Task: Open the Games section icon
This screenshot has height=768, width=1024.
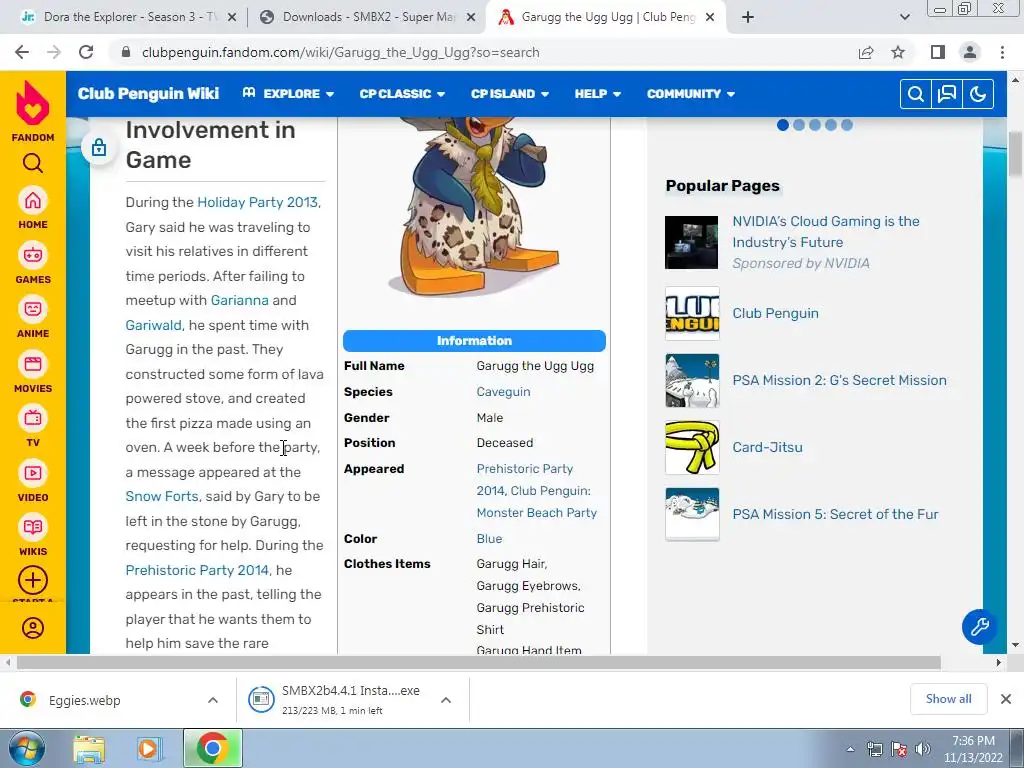Action: pyautogui.click(x=33, y=255)
